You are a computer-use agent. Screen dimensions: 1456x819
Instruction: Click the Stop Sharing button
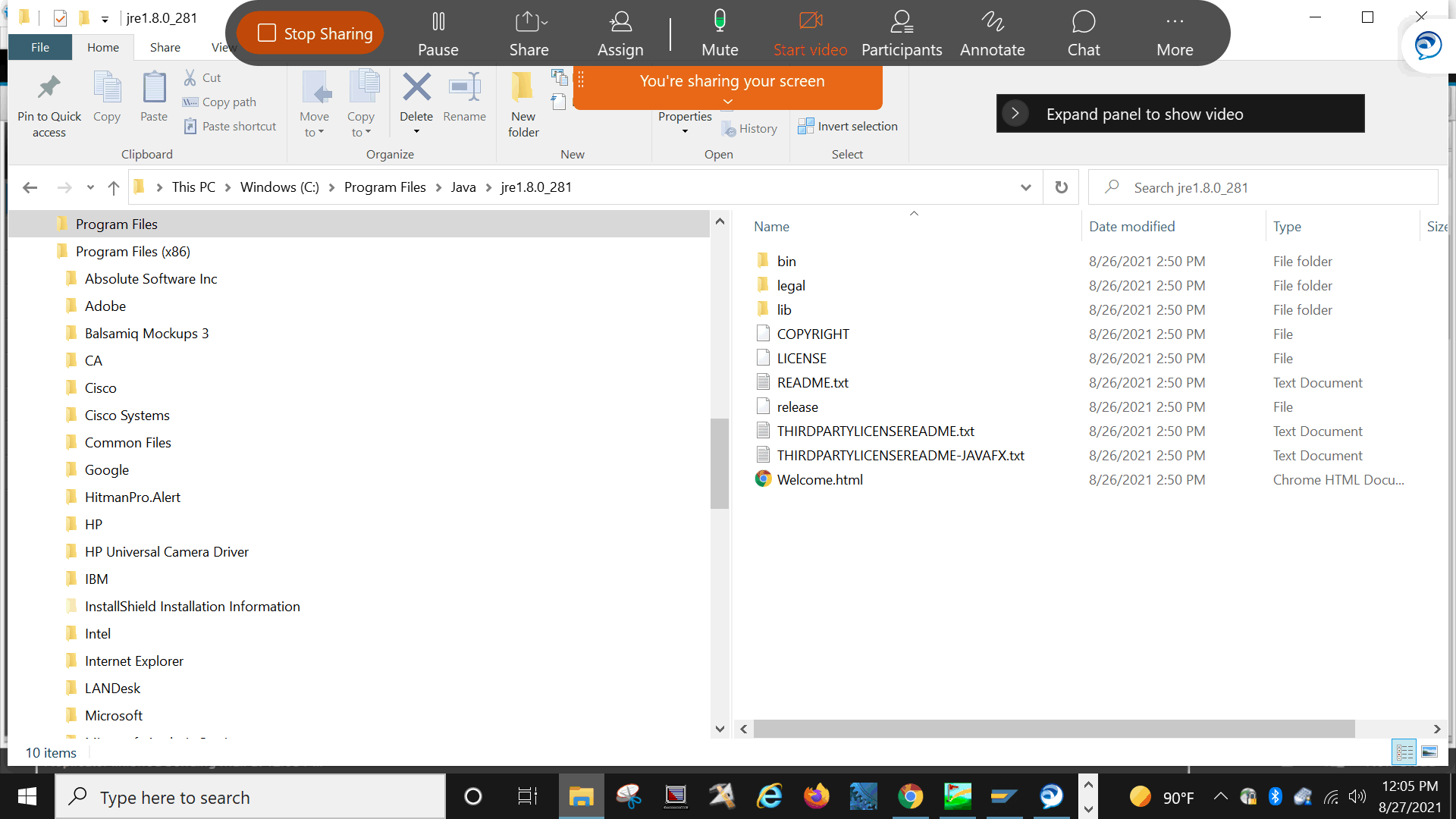pyautogui.click(x=309, y=33)
